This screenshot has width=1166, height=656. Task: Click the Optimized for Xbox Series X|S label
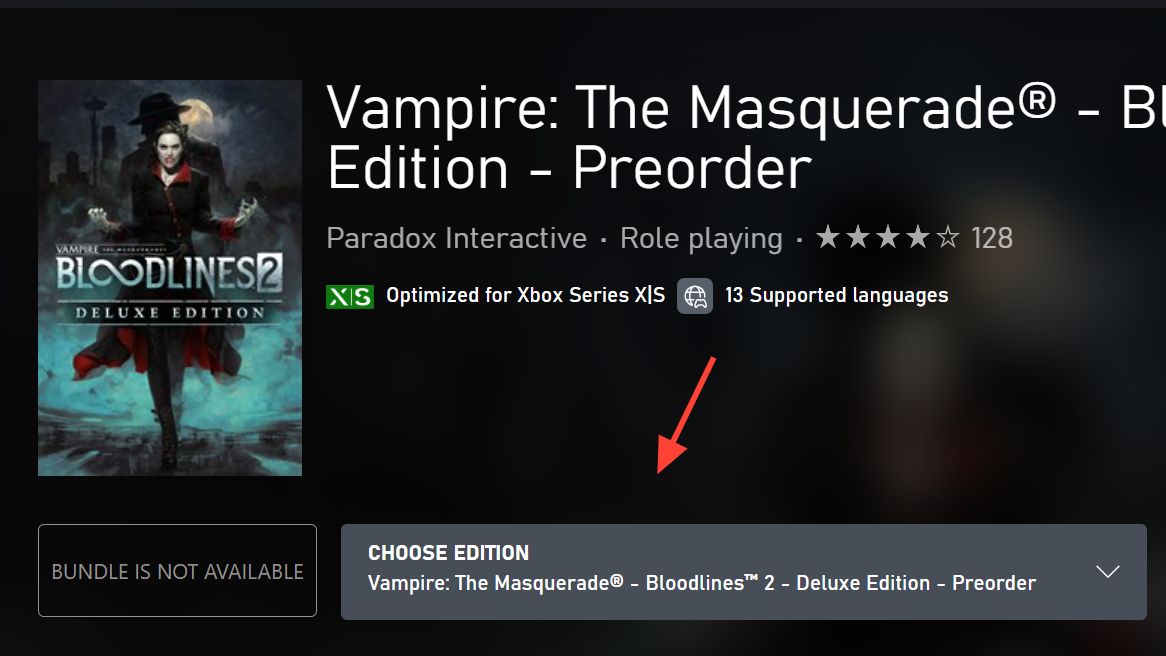pos(526,295)
